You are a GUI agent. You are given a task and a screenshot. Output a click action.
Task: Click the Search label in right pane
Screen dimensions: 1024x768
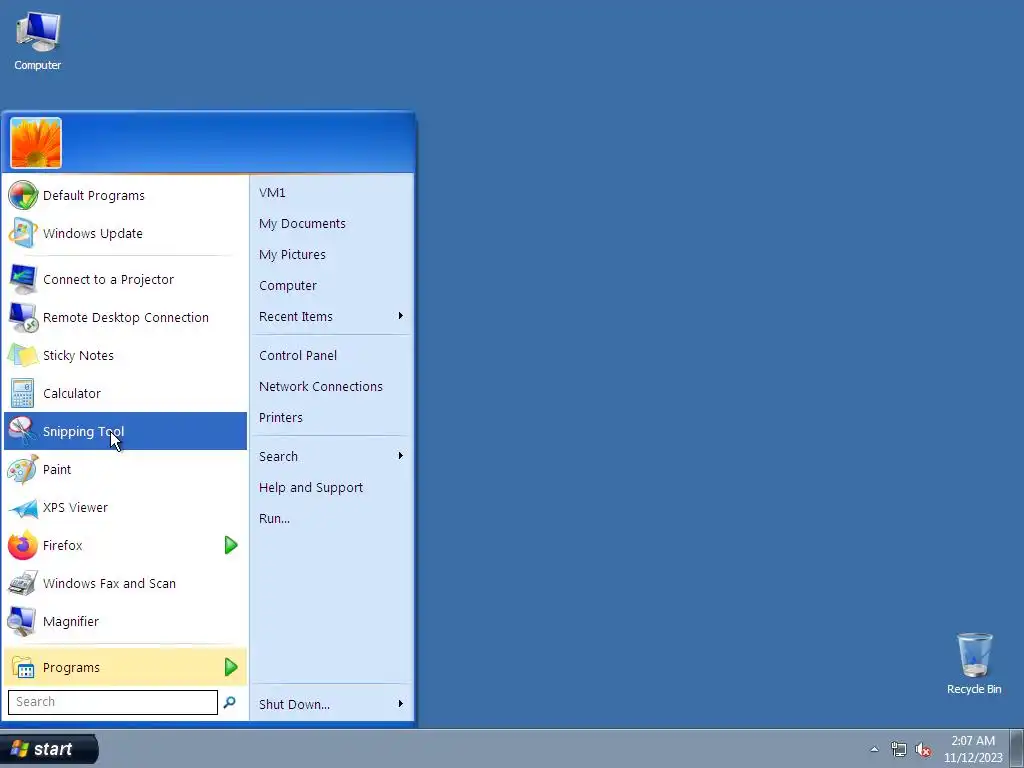(x=278, y=456)
